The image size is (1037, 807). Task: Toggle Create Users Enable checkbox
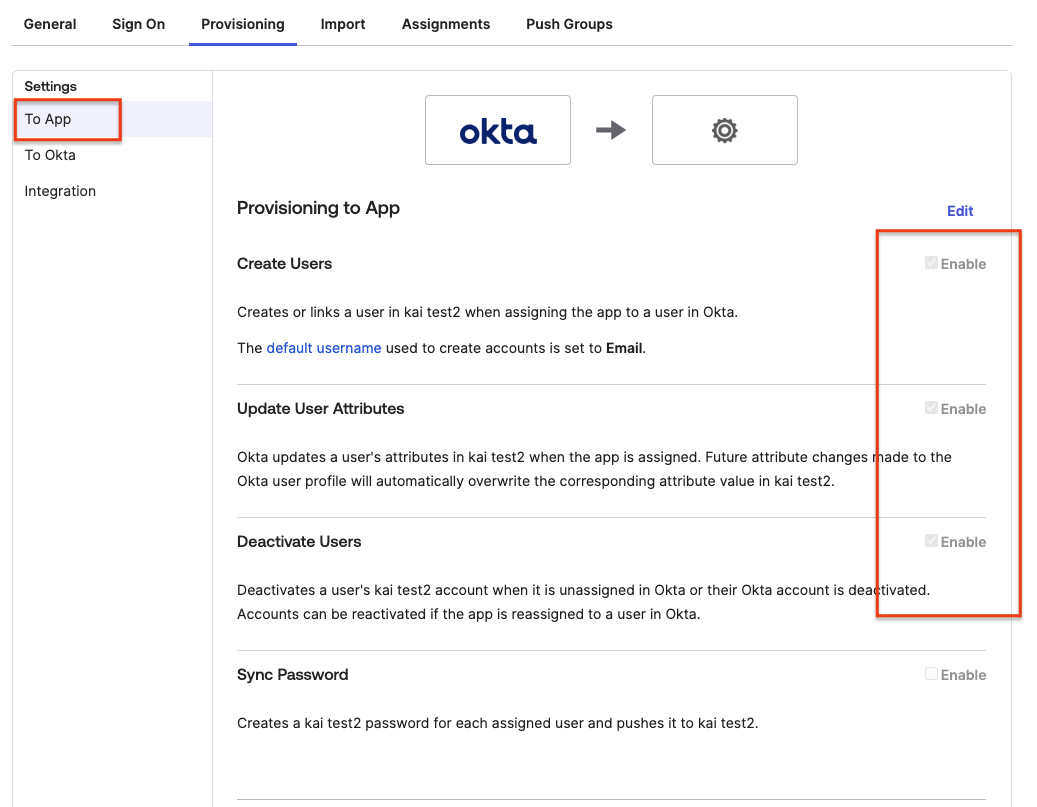[931, 263]
